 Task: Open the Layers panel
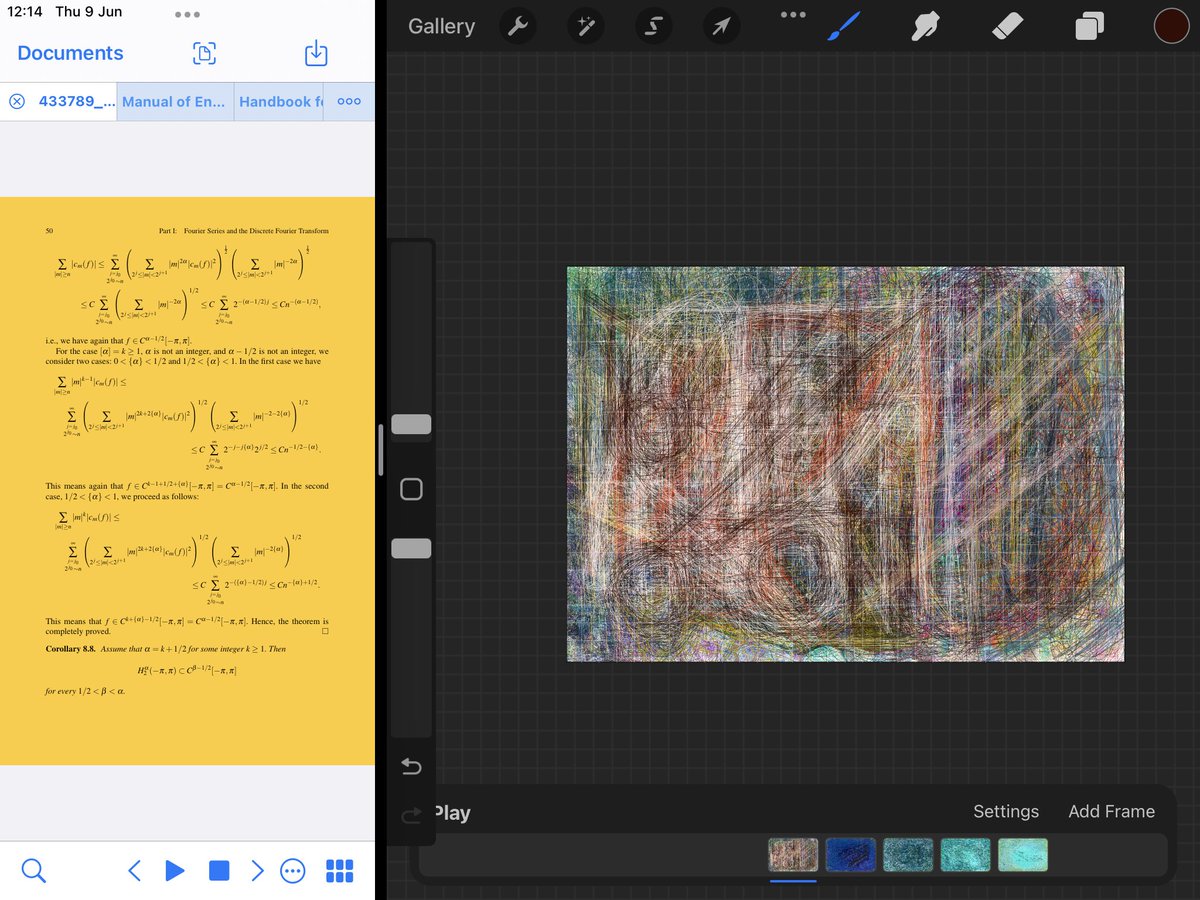[x=1089, y=26]
